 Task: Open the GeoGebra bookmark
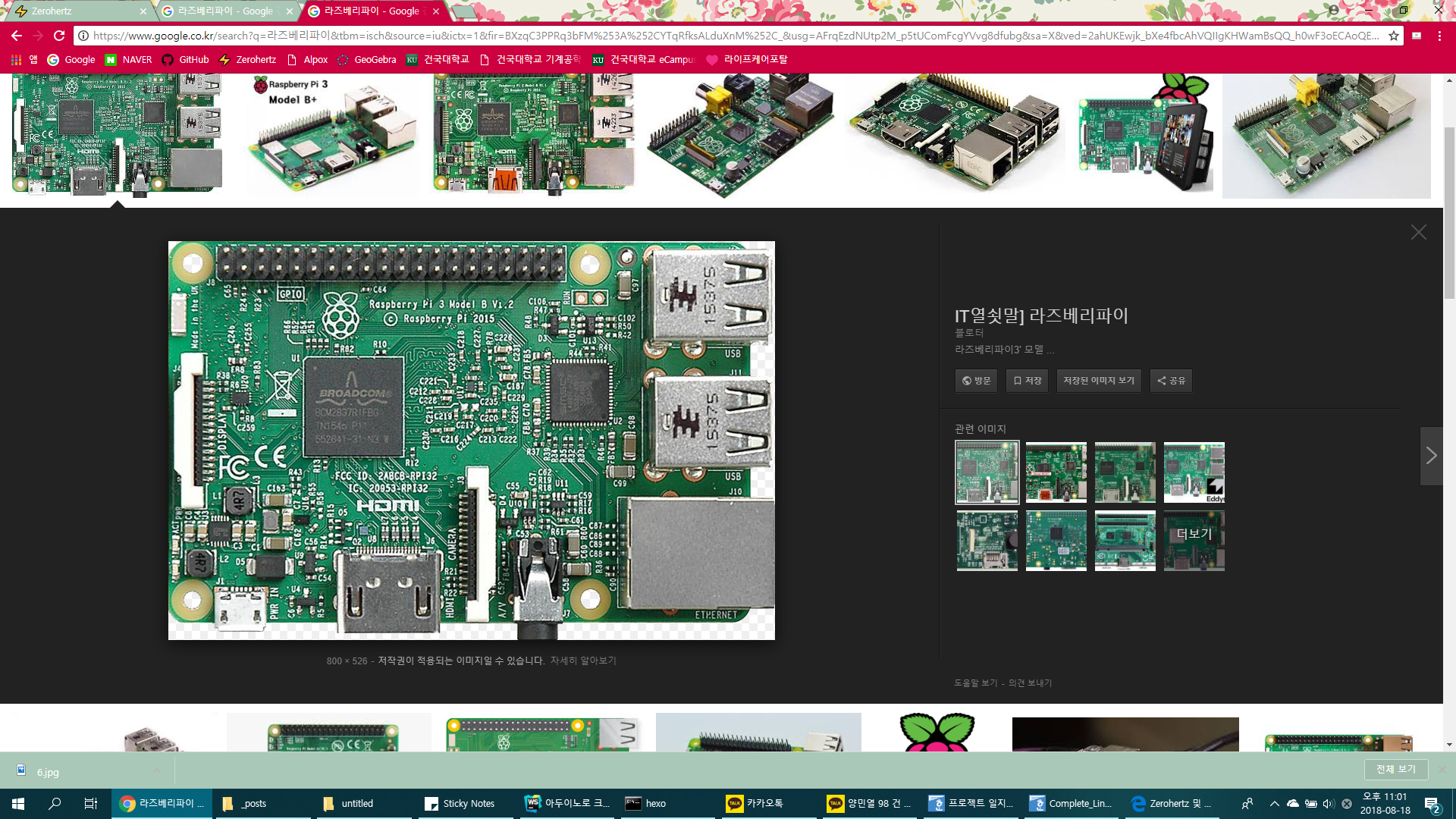(366, 59)
